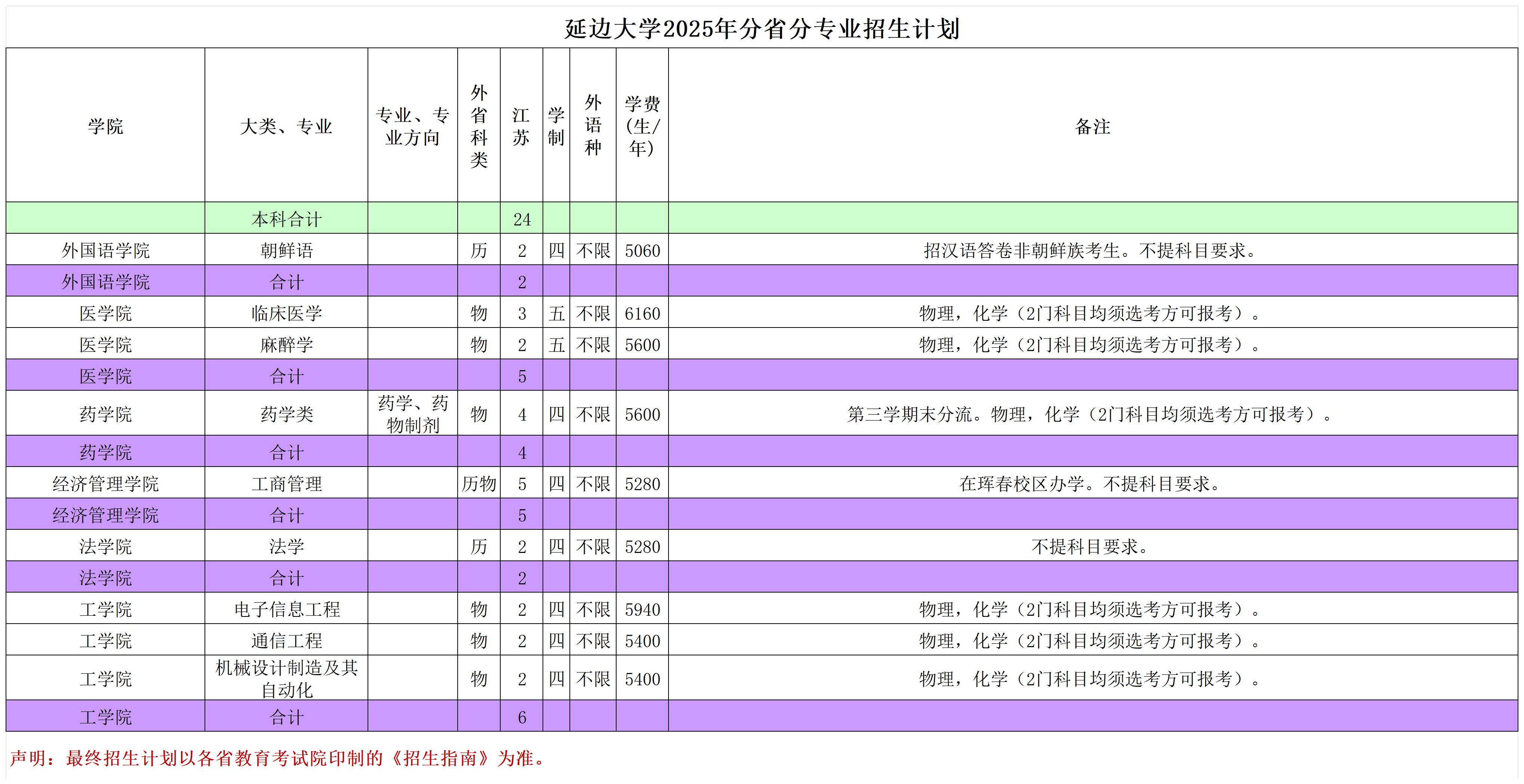Select the 学制 column header
The height and width of the screenshot is (784, 1524).
556,126
